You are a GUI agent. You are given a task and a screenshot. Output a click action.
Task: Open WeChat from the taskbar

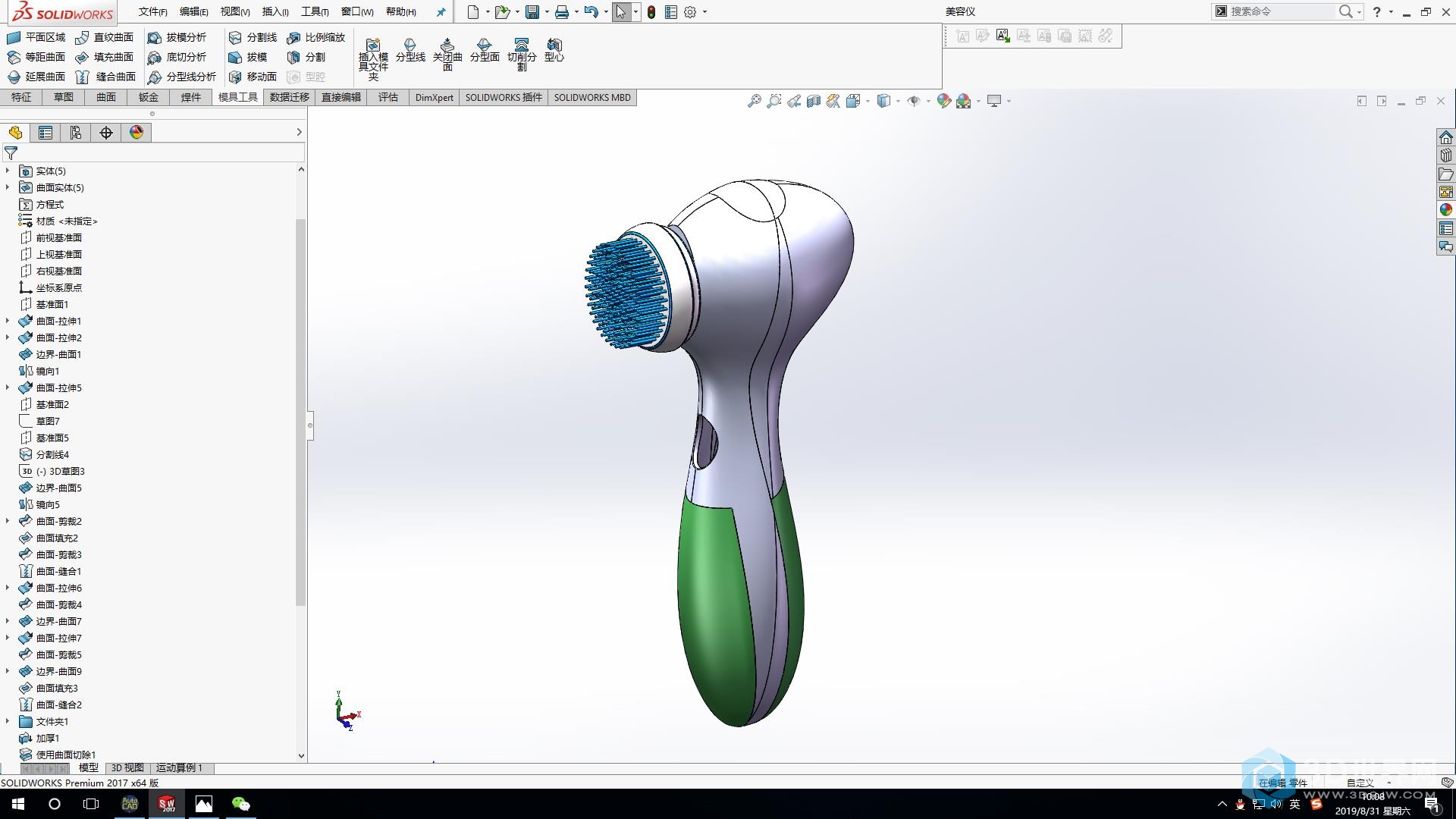coord(240,804)
